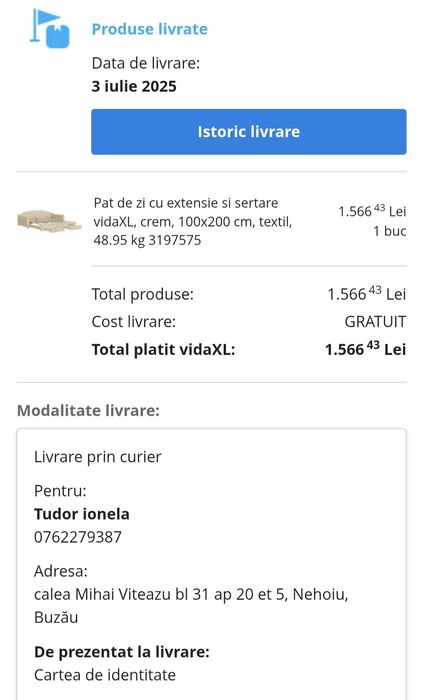Click the Cost livrare label
The image size is (423, 700).
pos(133,321)
